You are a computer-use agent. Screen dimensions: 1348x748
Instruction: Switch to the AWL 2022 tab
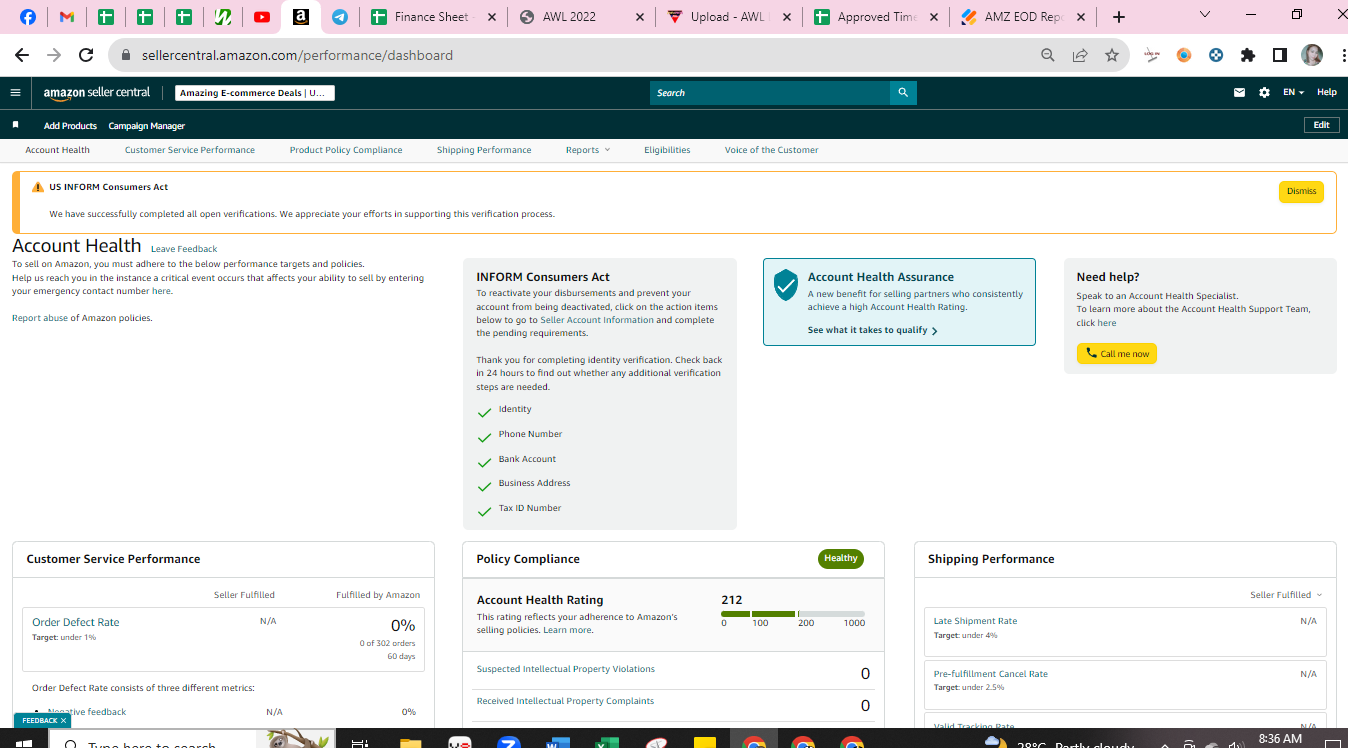coord(581,17)
